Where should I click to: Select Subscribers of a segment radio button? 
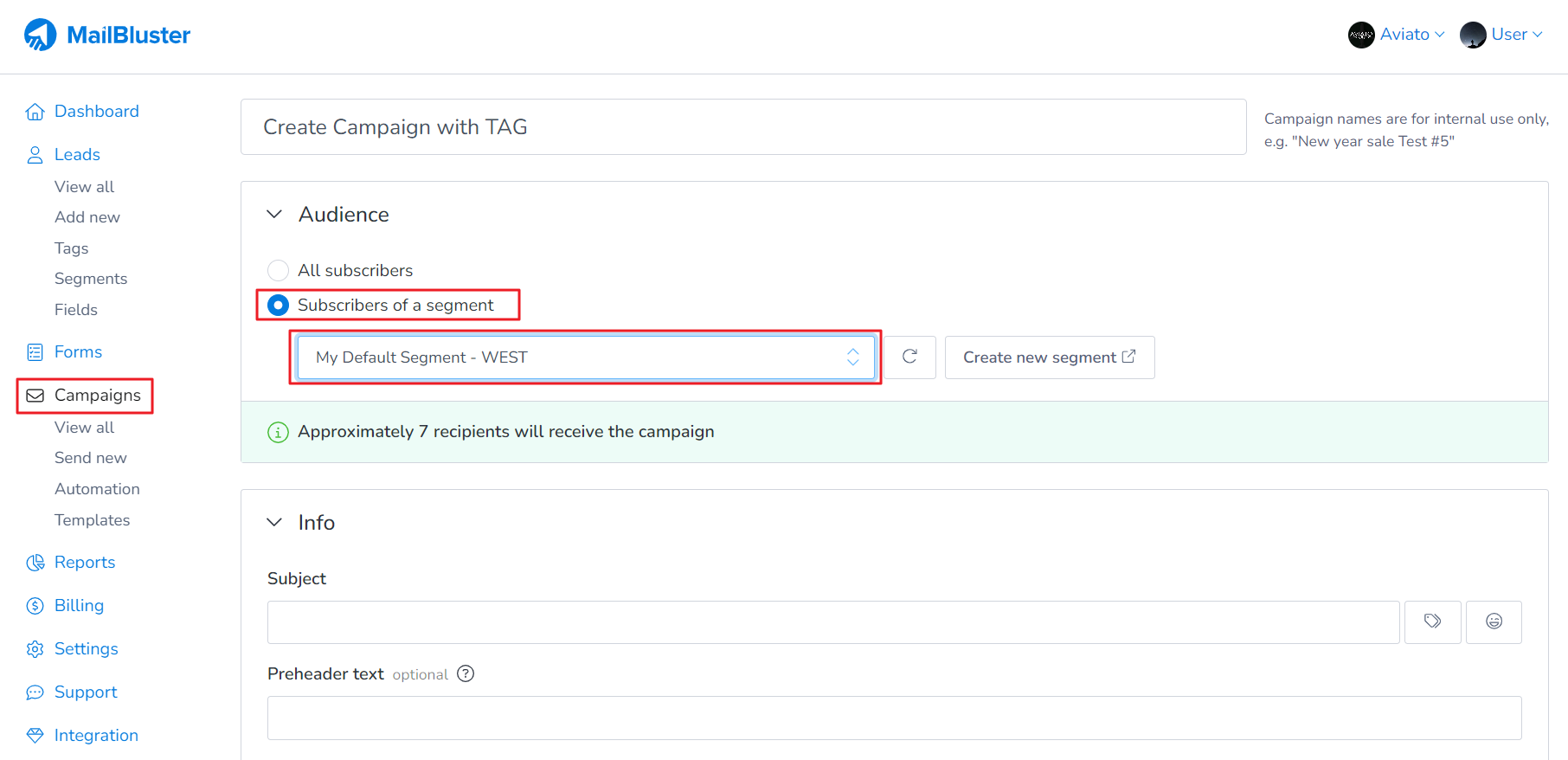[x=278, y=305]
